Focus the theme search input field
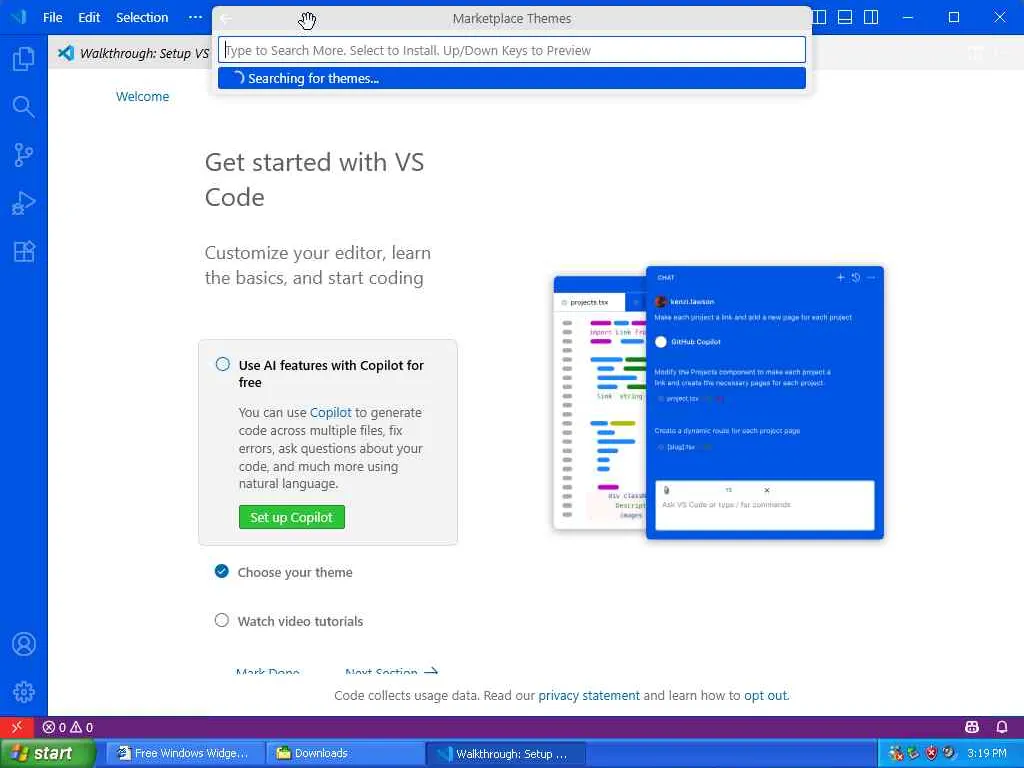The width and height of the screenshot is (1024, 768). pos(512,50)
